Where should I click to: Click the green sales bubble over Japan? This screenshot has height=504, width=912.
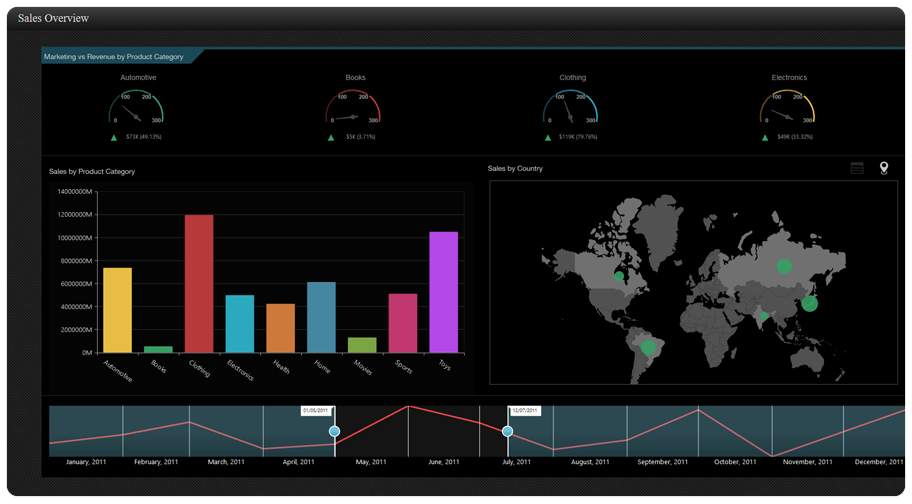coord(809,303)
